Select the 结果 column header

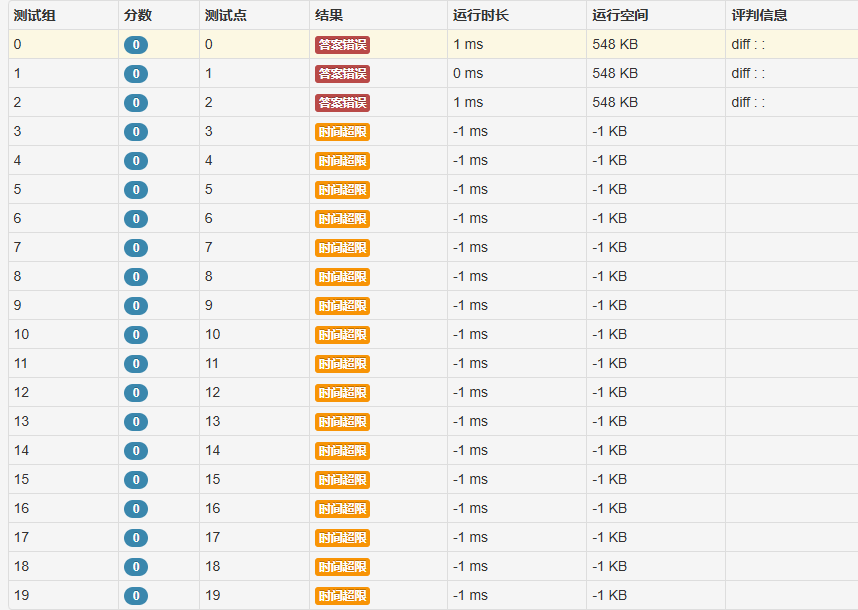(x=329, y=15)
